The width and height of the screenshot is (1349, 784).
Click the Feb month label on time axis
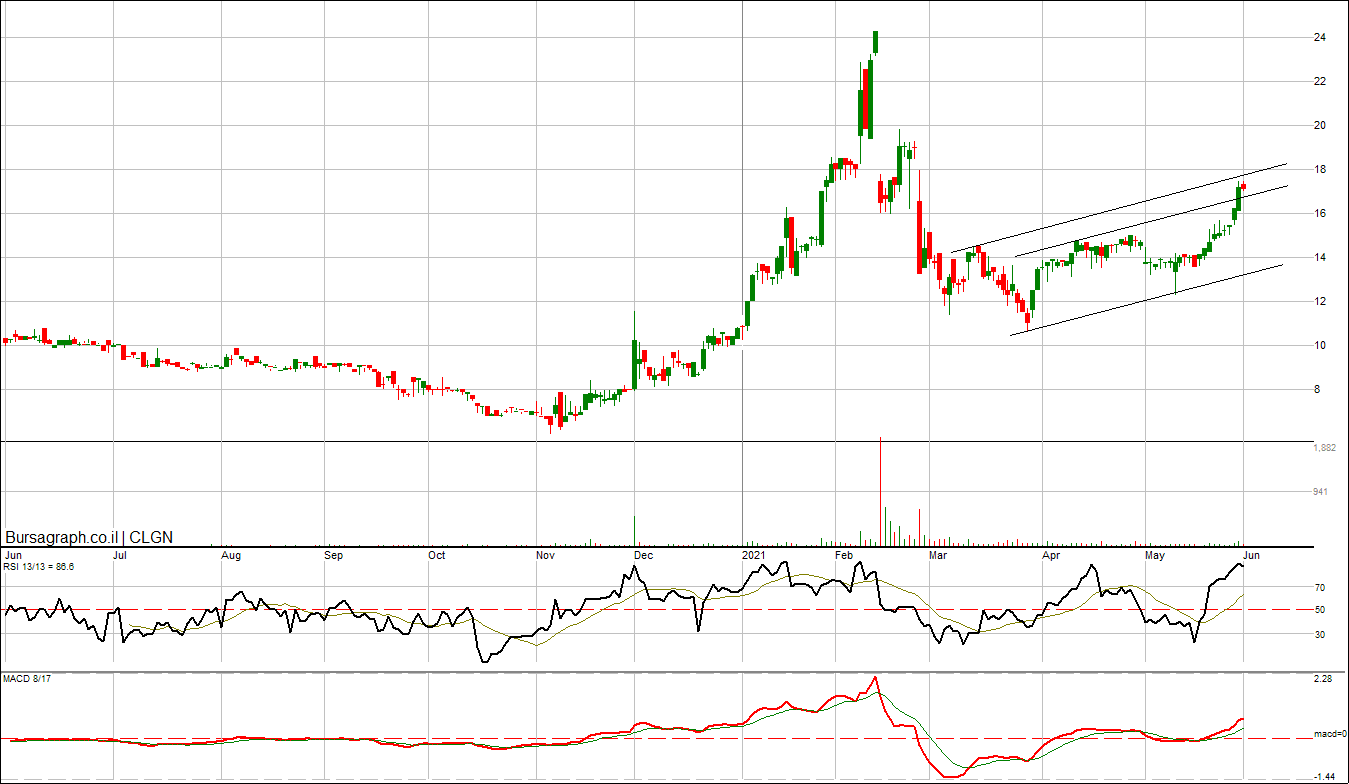[x=843, y=554]
